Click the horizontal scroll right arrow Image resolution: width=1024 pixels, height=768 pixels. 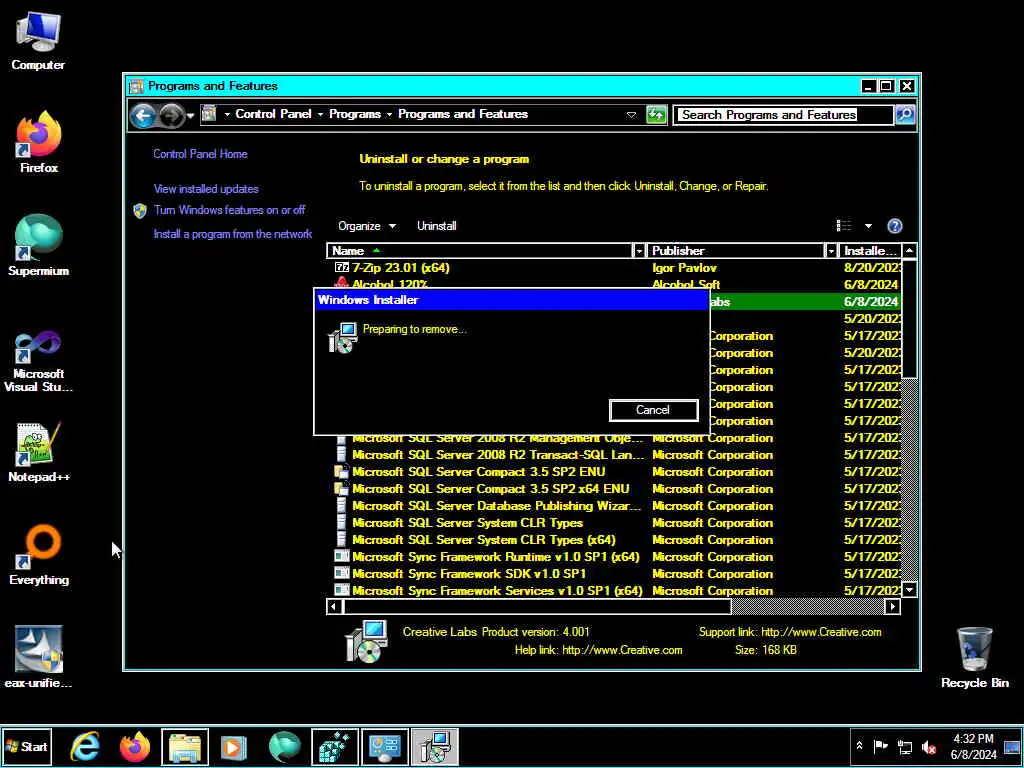[x=892, y=607]
